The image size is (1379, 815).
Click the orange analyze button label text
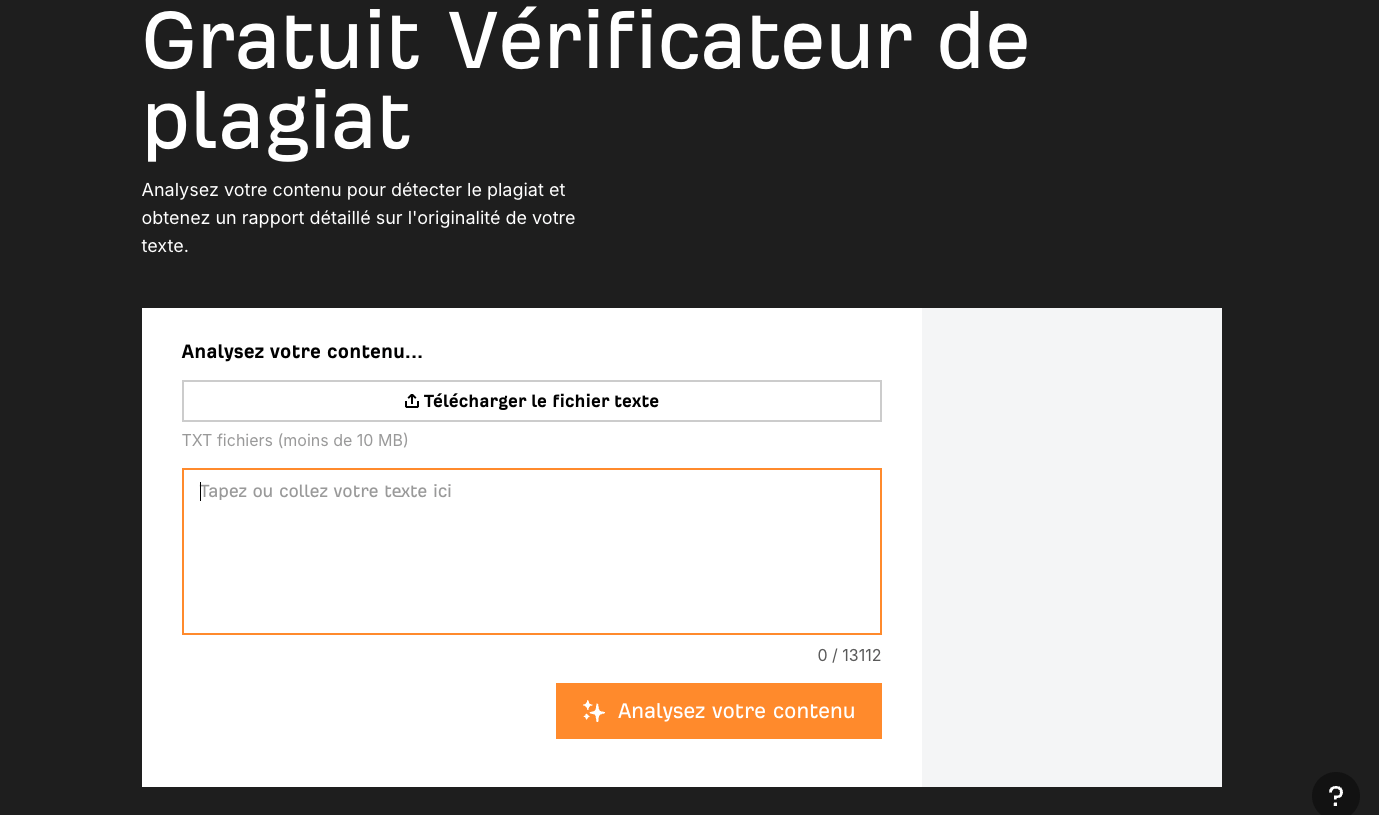point(736,711)
